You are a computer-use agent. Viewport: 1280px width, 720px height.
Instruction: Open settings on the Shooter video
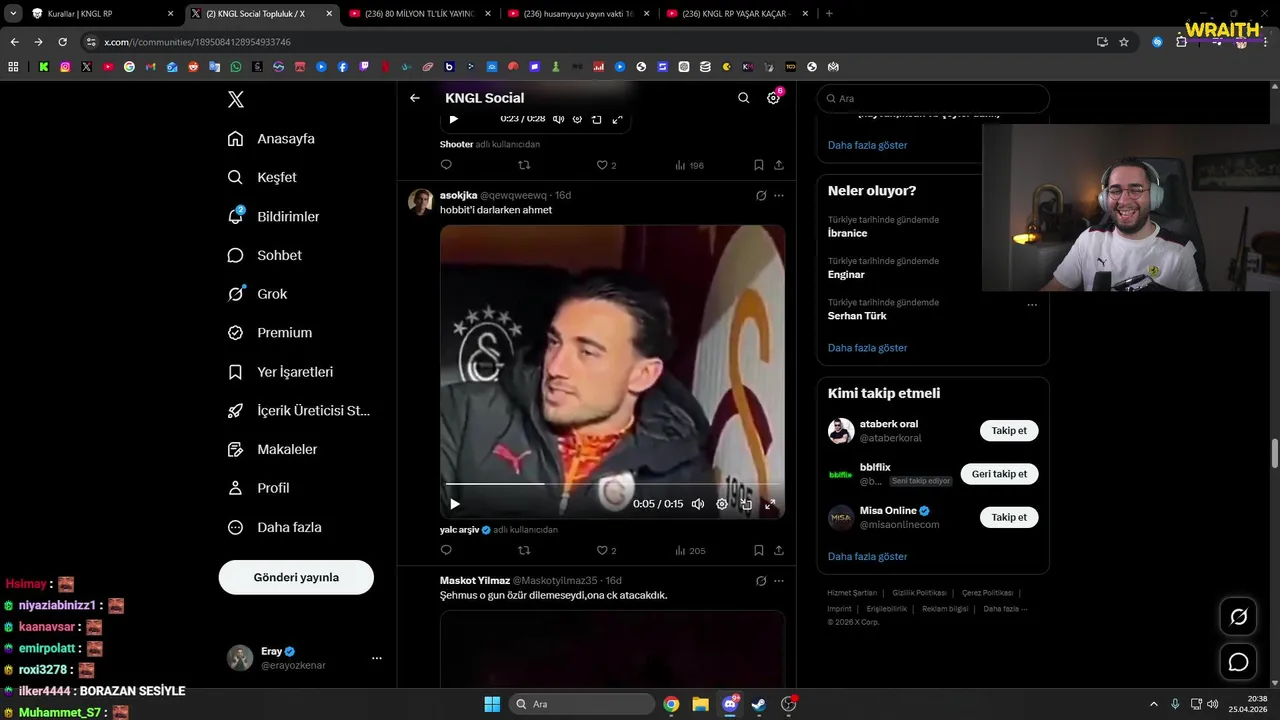pyautogui.click(x=577, y=119)
